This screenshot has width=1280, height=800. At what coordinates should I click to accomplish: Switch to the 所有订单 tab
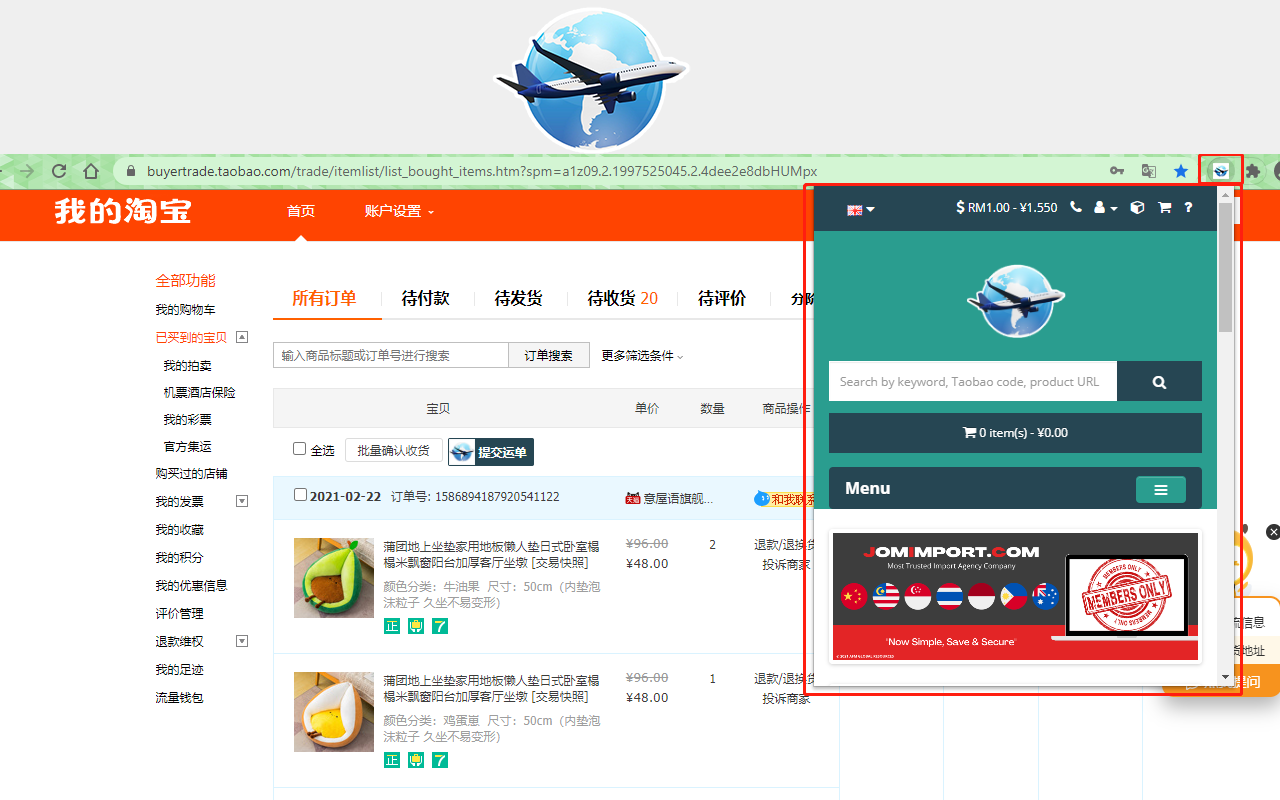324,298
